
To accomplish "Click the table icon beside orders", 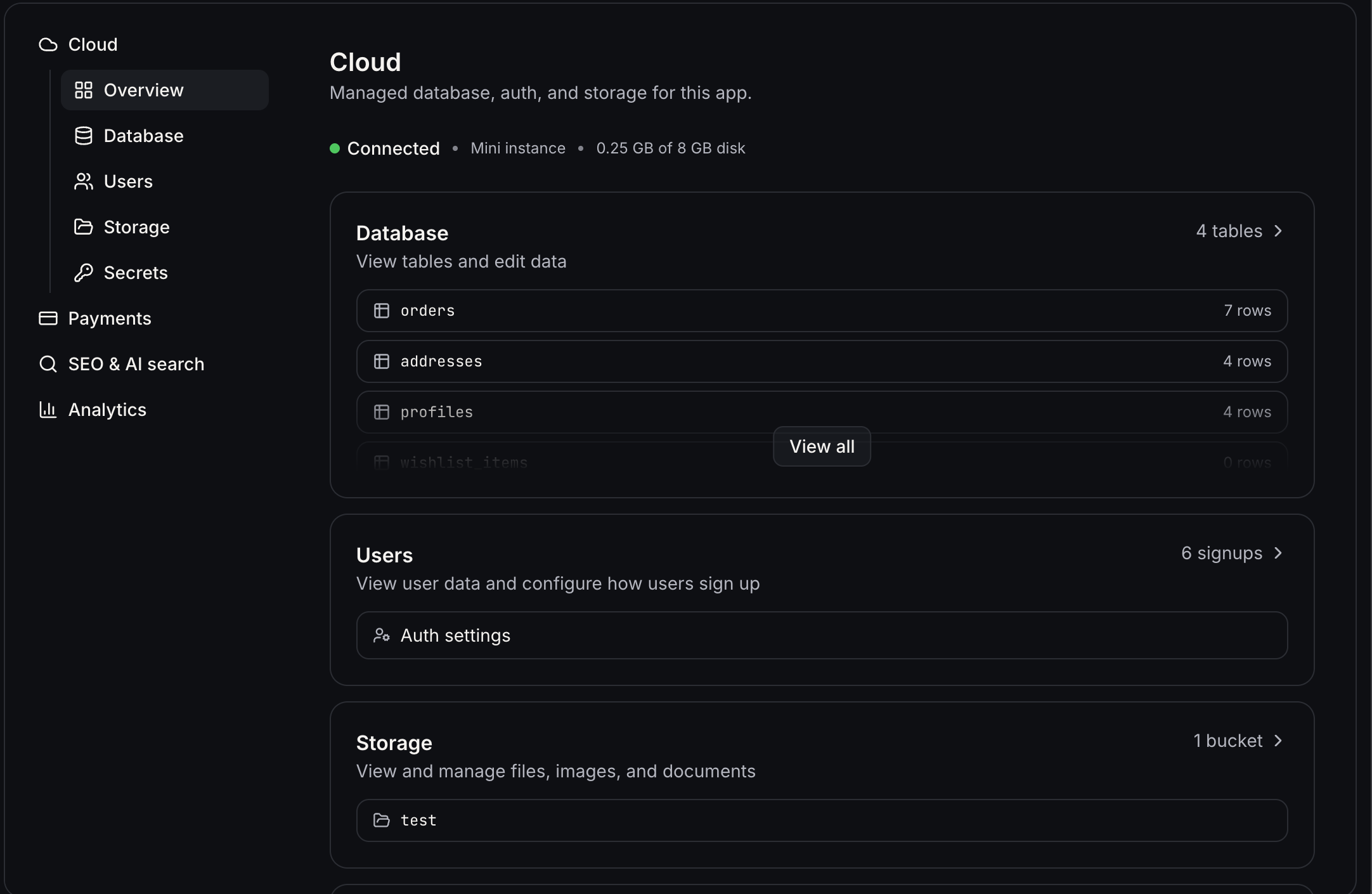I will [382, 311].
